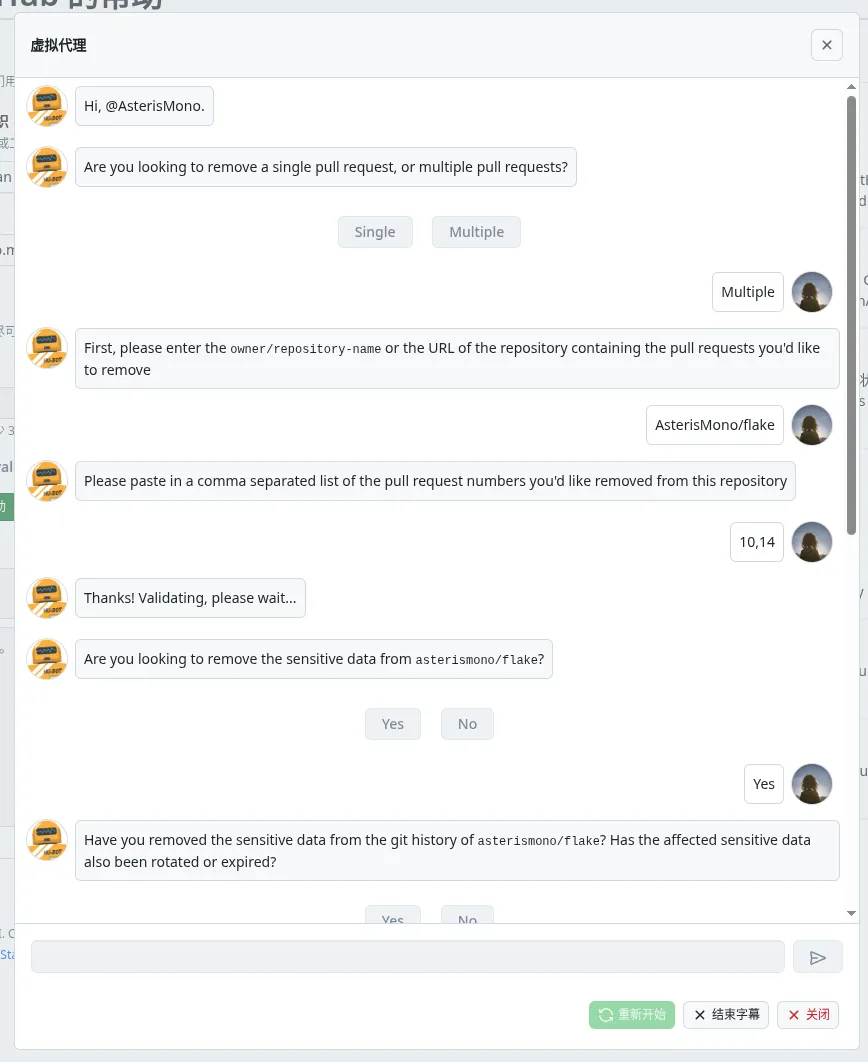Answer "No" to removing sensitive data question
This screenshot has height=1062, width=868.
click(467, 724)
